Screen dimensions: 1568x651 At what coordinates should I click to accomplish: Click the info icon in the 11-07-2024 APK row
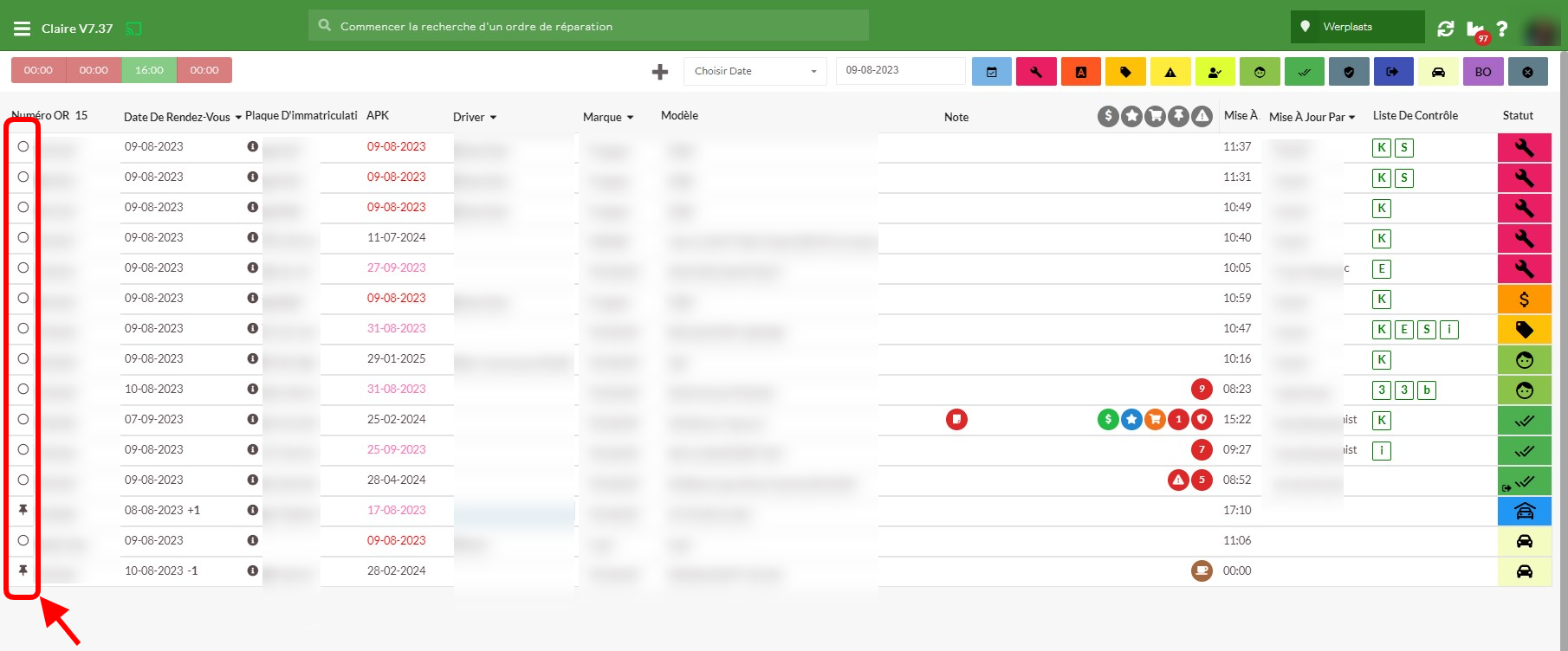click(x=253, y=237)
